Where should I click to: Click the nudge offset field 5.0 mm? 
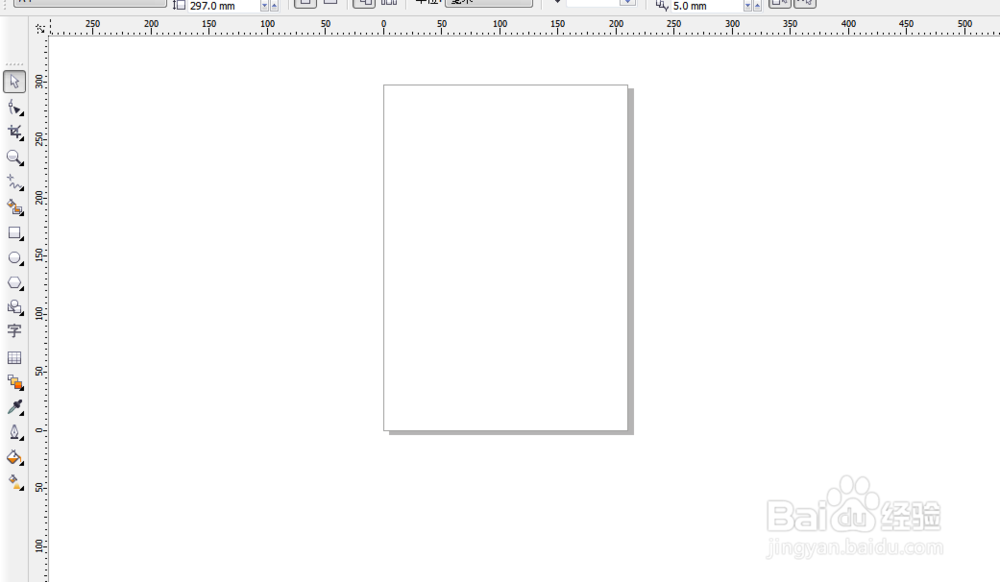coord(707,6)
